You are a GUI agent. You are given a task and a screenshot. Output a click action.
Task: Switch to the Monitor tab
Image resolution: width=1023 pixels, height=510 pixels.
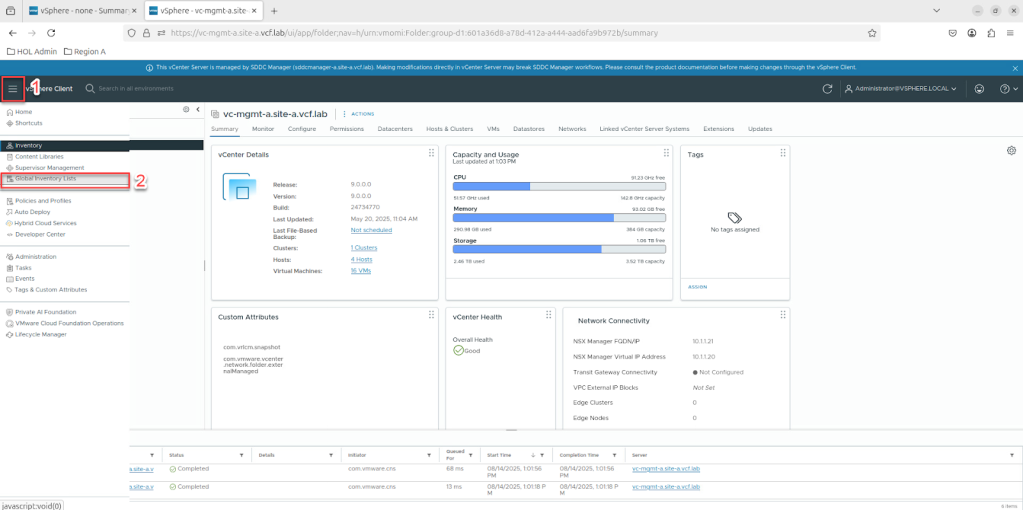(x=263, y=129)
